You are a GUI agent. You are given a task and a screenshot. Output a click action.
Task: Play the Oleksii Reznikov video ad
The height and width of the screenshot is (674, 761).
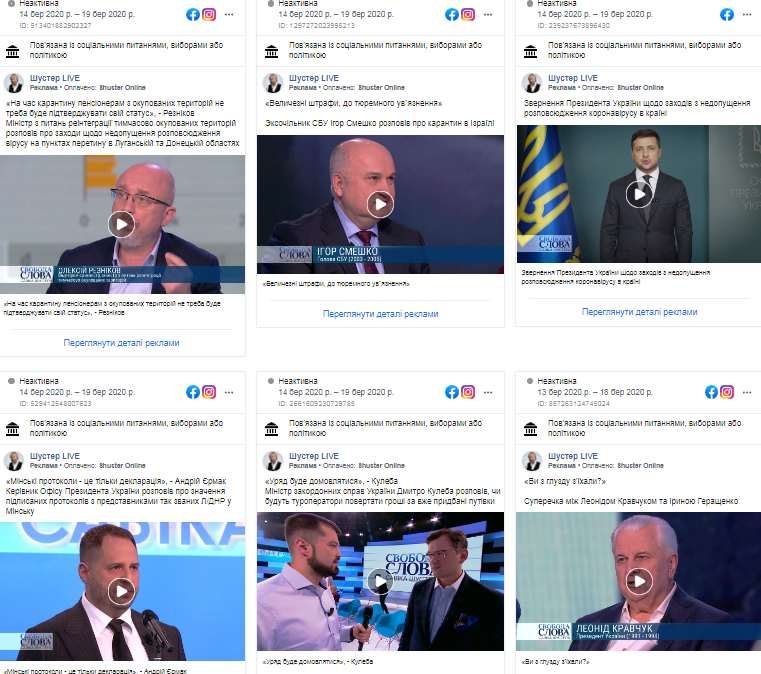[x=121, y=224]
